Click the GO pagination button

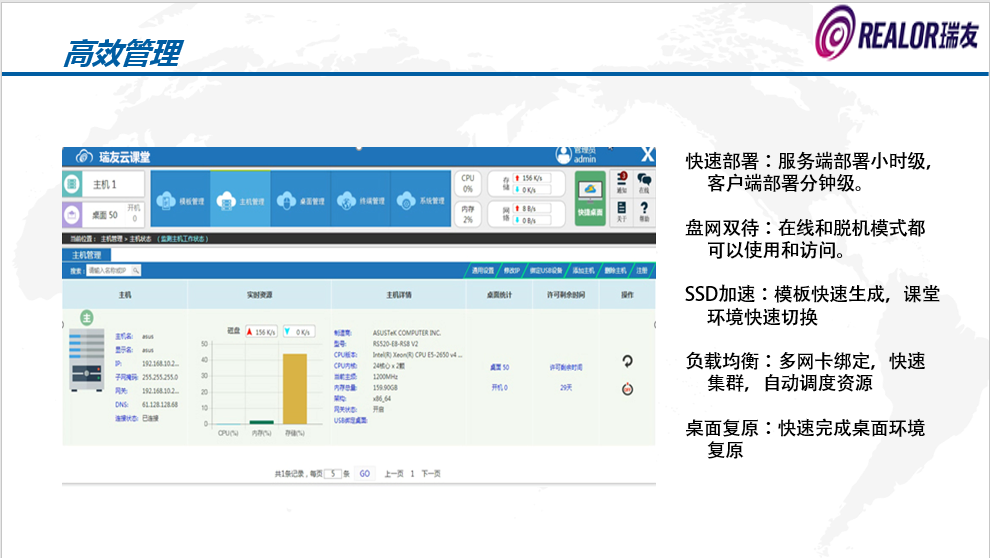364,473
